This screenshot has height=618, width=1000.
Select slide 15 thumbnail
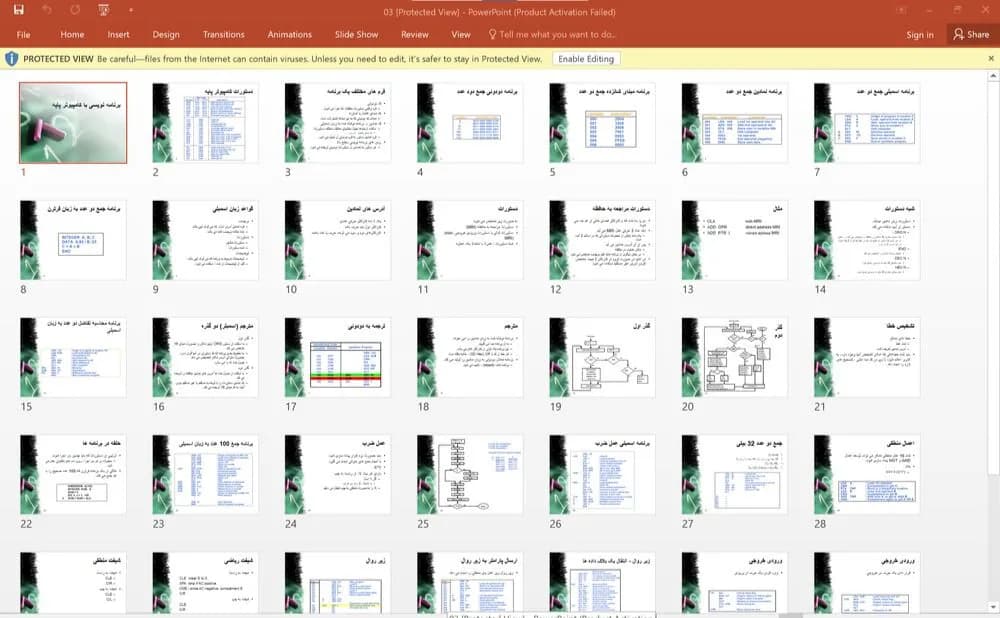[73, 357]
